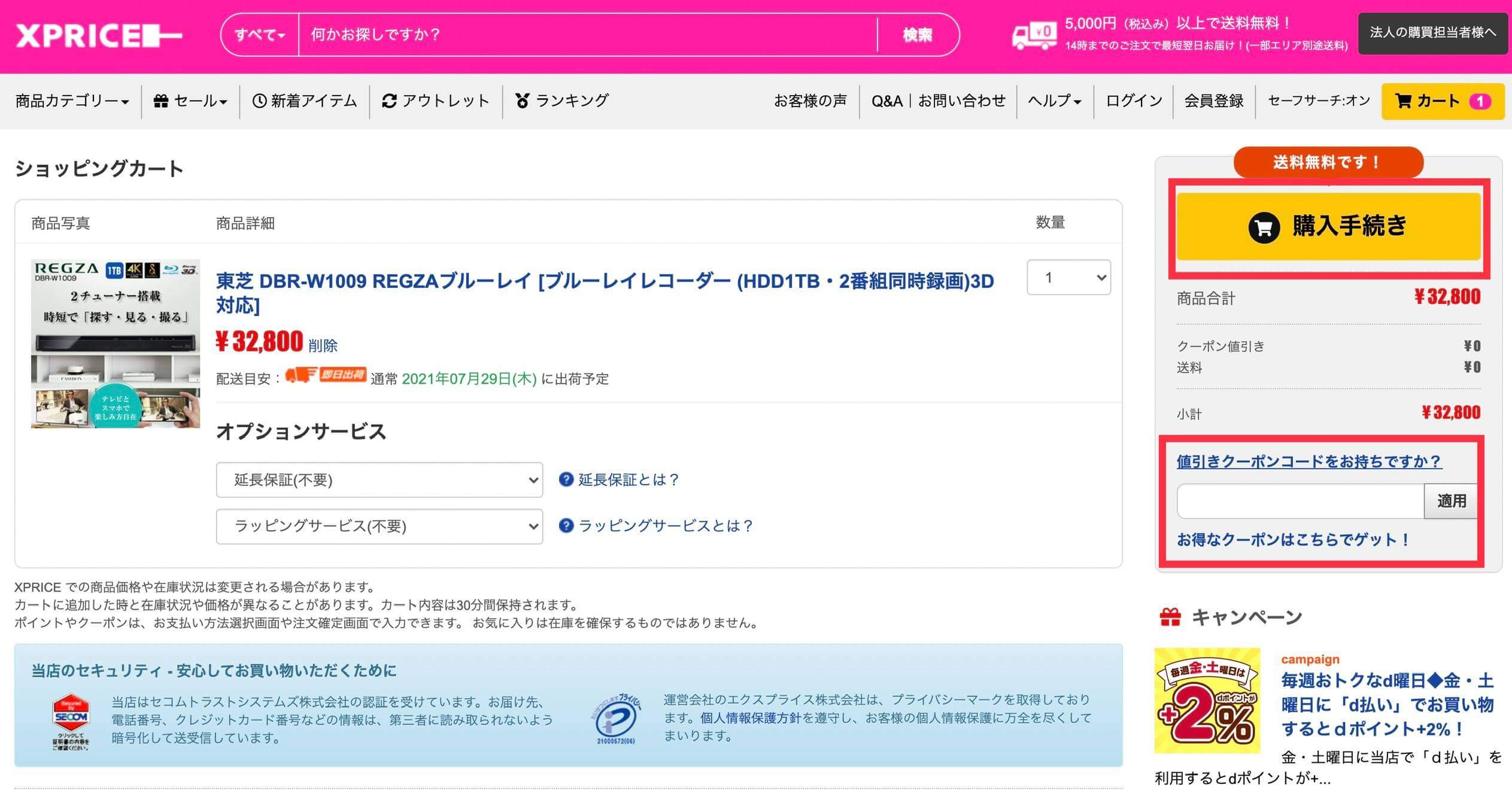Click the 会員登録 link
The image size is (1512, 791).
pos(1214,101)
